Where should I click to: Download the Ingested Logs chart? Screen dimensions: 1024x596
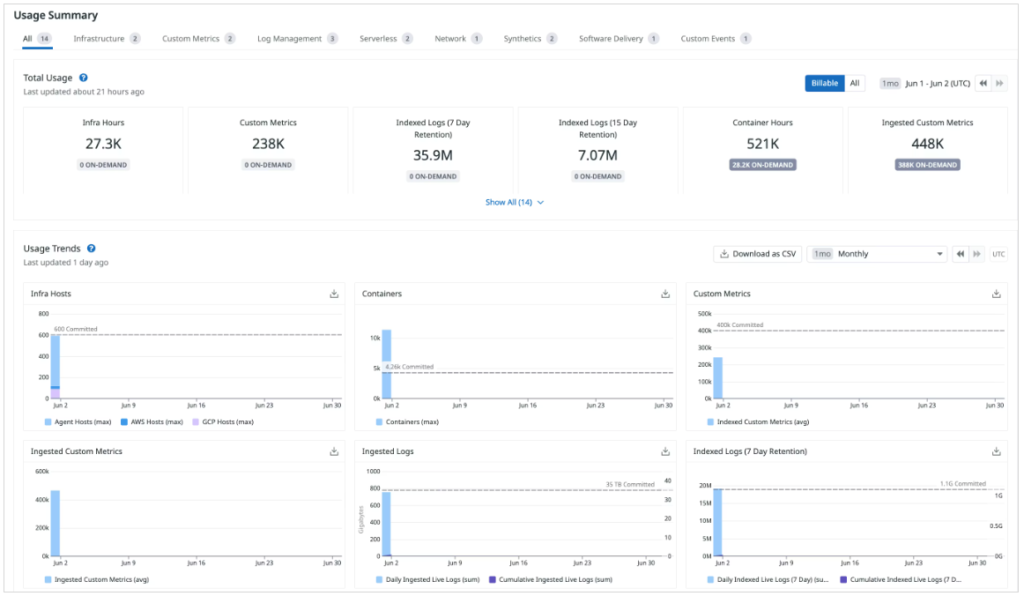pos(665,452)
